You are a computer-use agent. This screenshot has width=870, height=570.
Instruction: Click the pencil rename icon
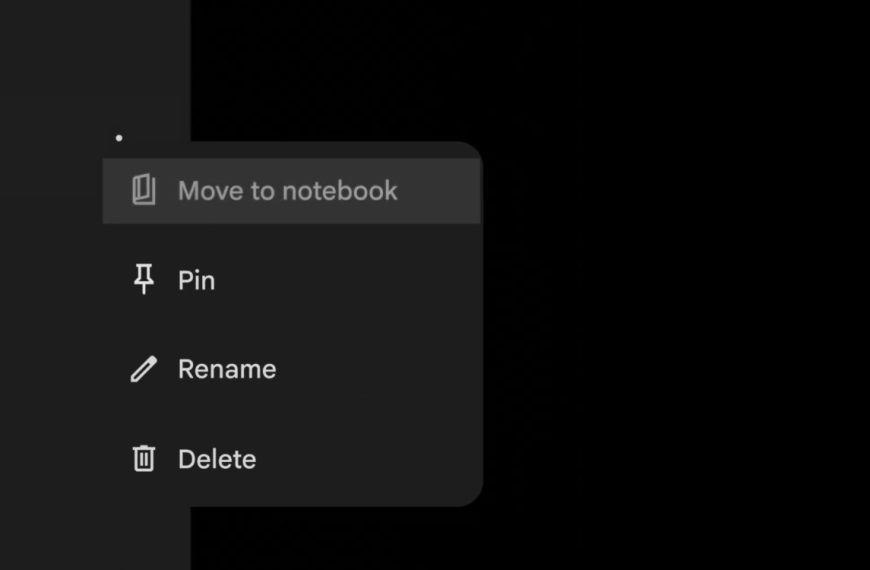[144, 369]
